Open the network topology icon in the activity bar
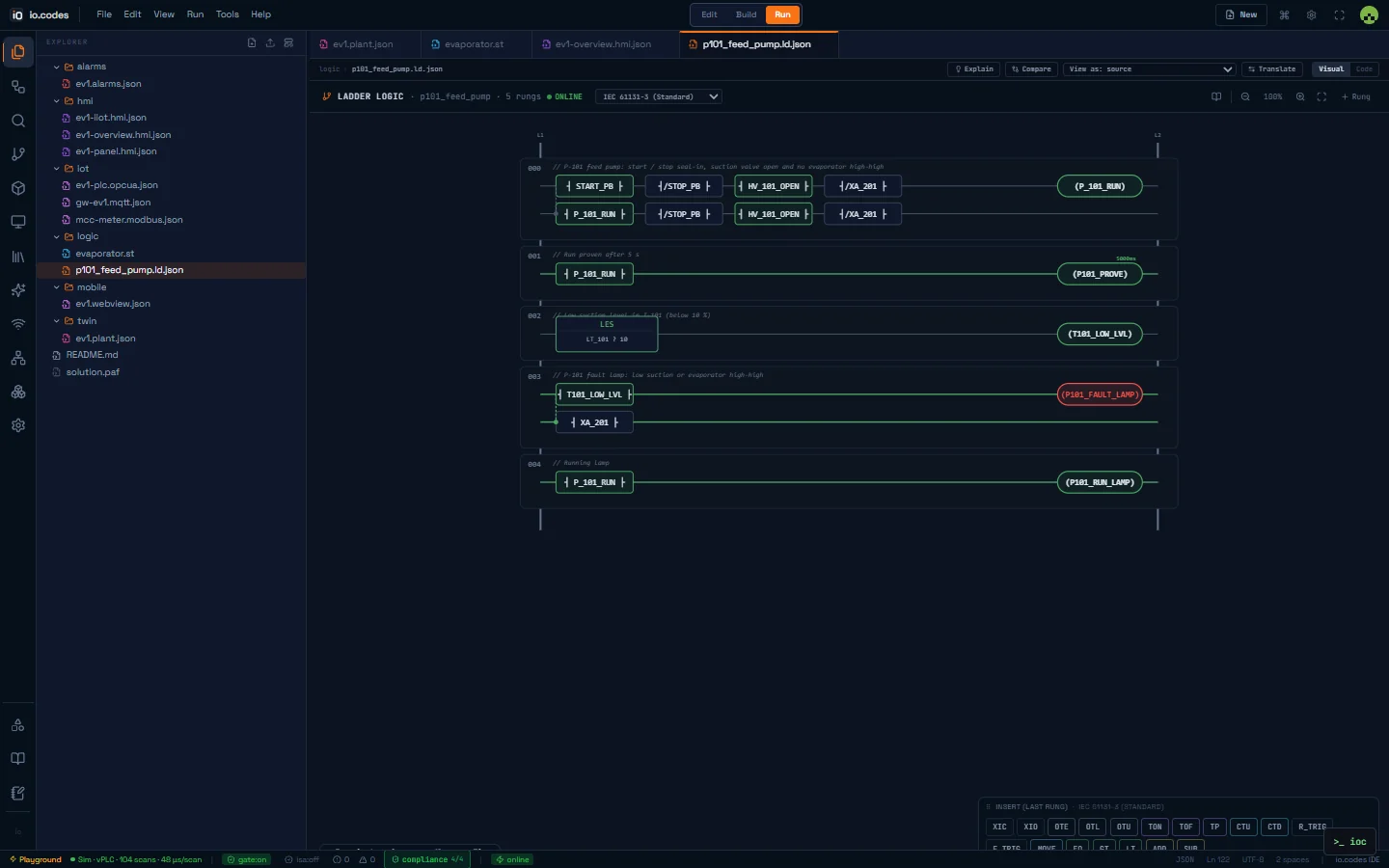The image size is (1389, 868). tap(17, 358)
